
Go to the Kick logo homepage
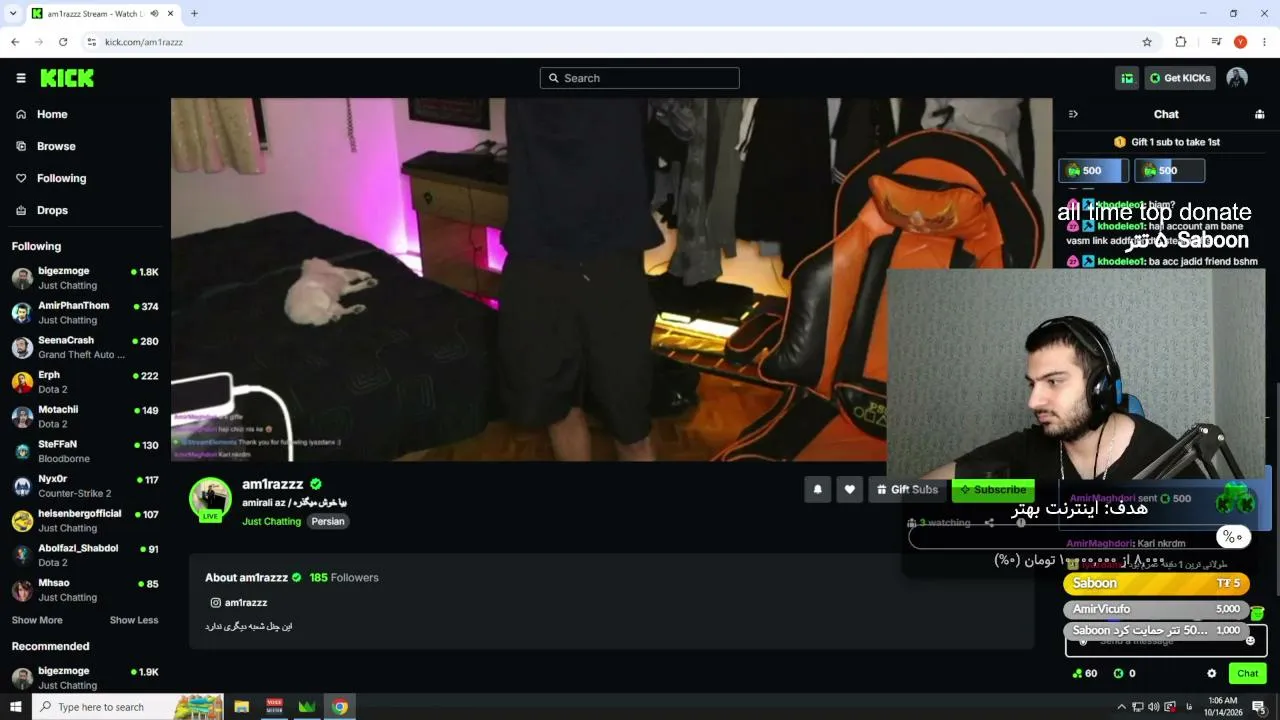pos(67,78)
